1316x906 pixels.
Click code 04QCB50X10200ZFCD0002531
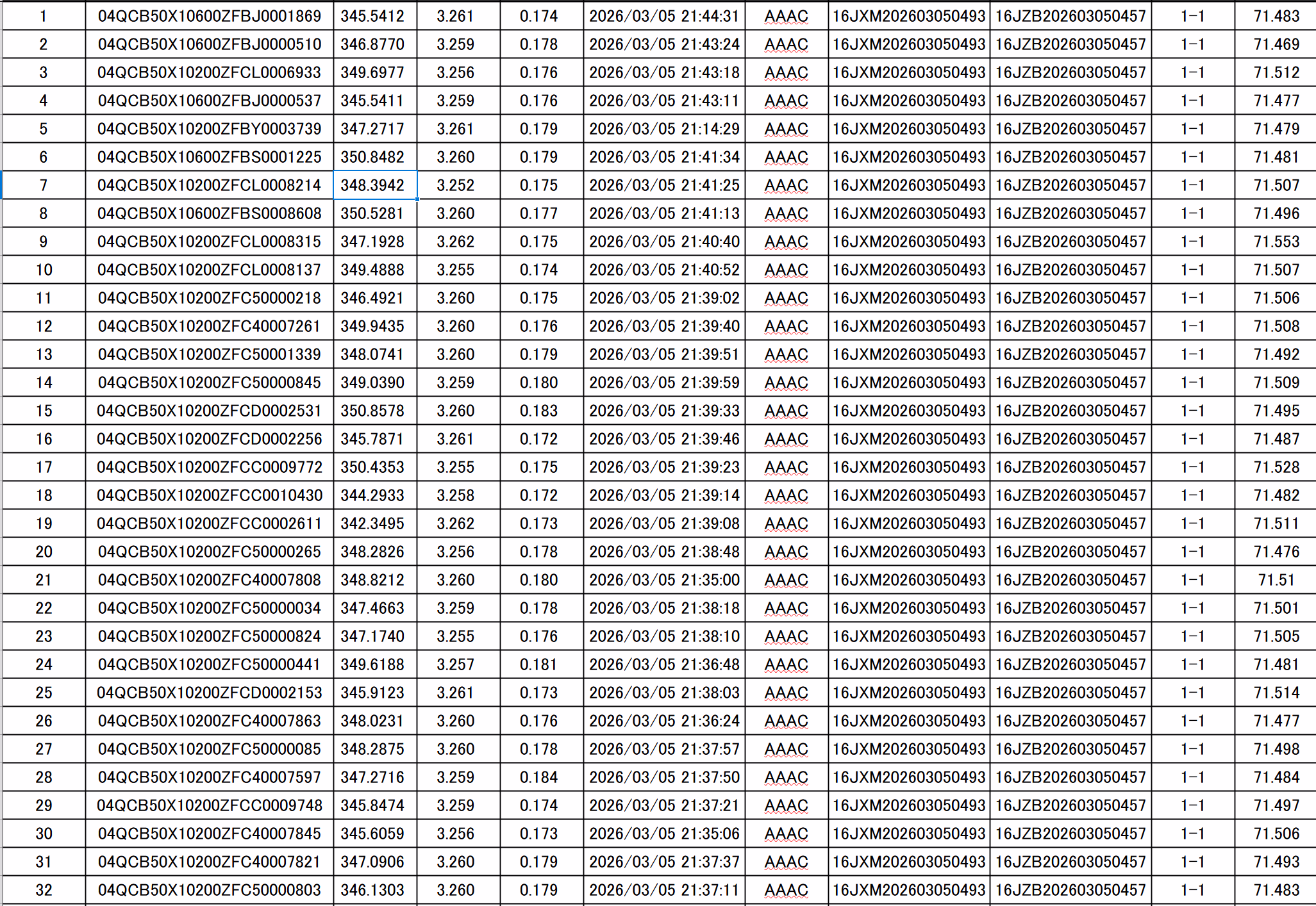point(210,411)
